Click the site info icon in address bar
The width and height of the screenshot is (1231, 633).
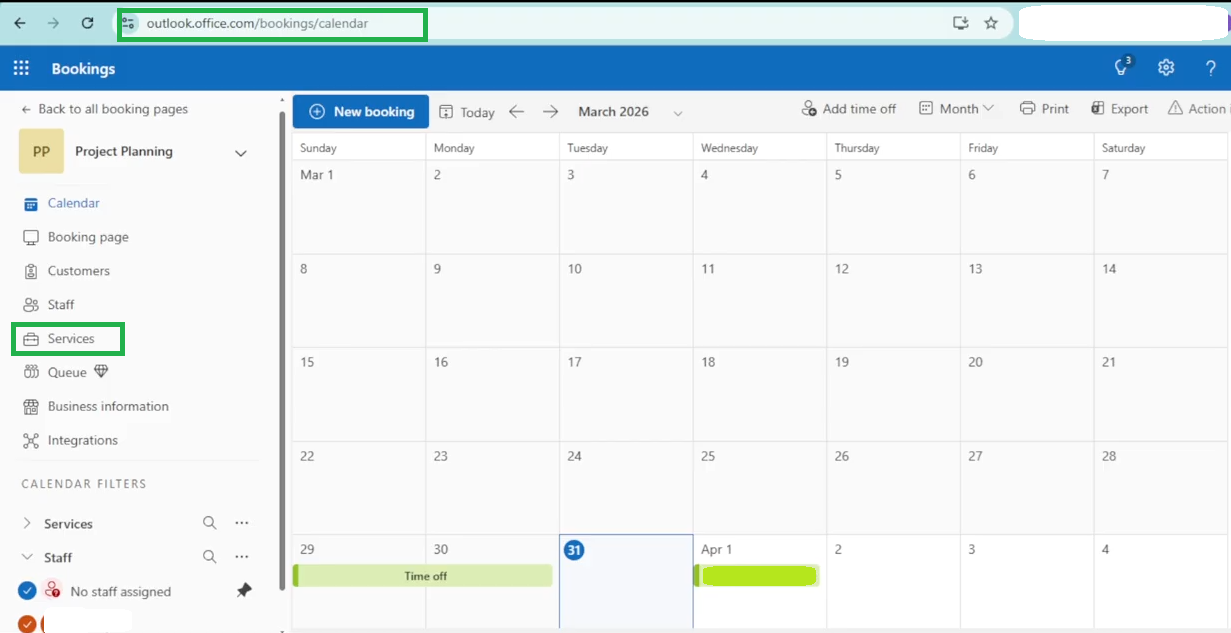click(128, 23)
